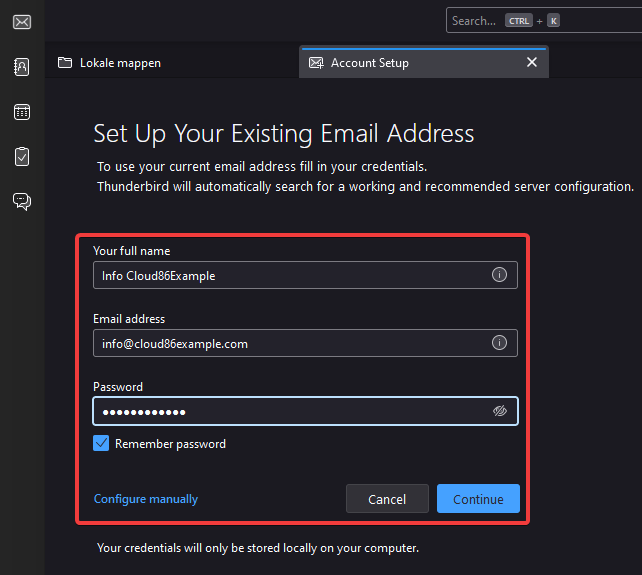Click the Account Setup tab envelope icon
This screenshot has width=642, height=575.
(x=316, y=63)
